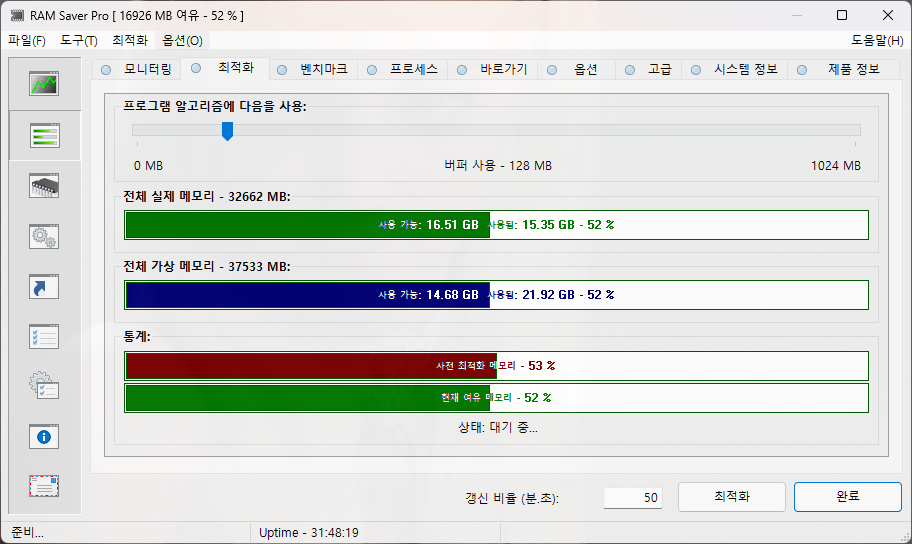Switch to the 제품 정보 tab
The height and width of the screenshot is (544, 912).
843,69
